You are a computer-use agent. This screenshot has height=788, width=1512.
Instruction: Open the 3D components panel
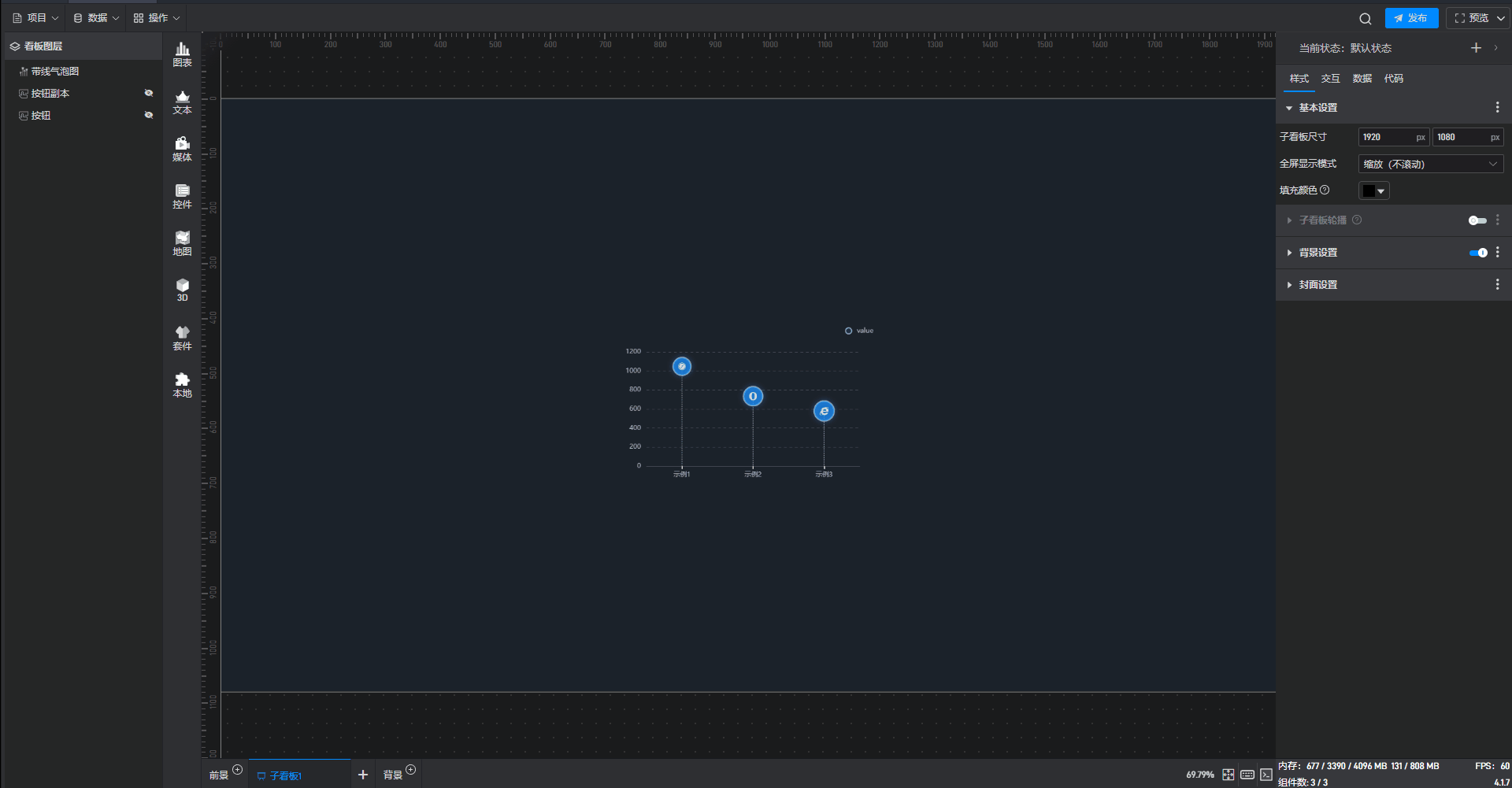[x=182, y=290]
